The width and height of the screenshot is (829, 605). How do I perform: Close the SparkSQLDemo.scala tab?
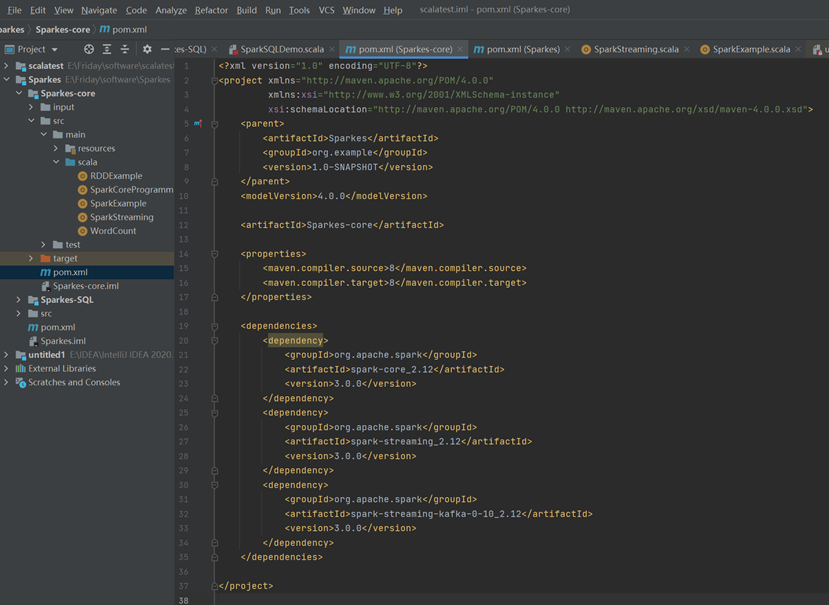[x=331, y=49]
